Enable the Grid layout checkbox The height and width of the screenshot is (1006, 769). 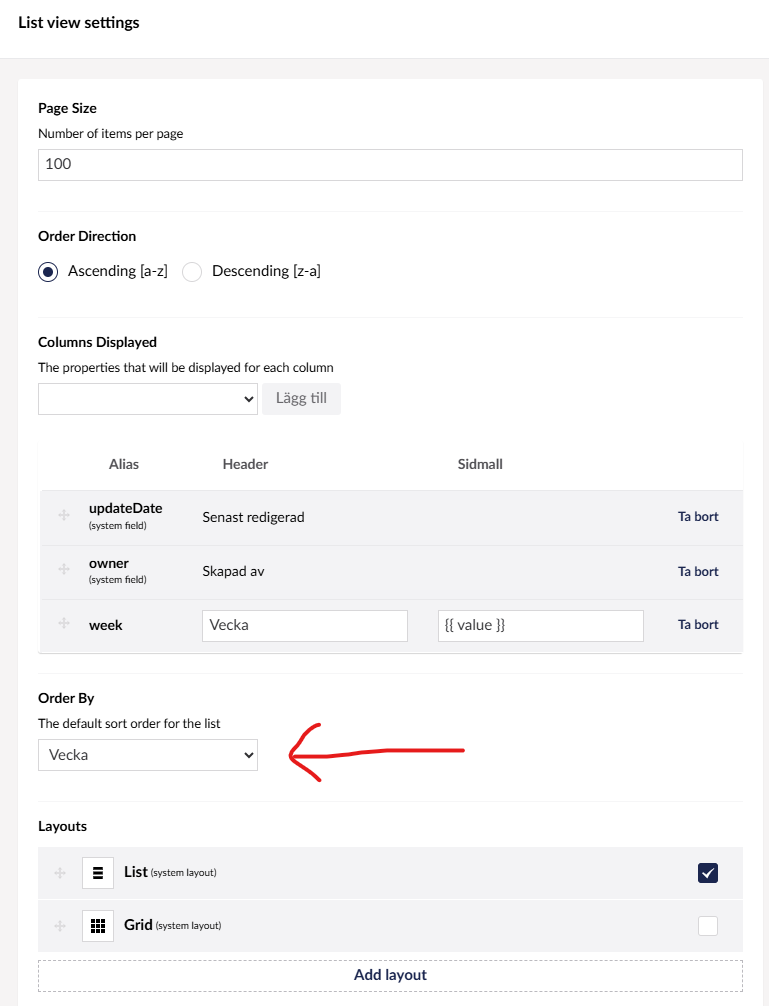[708, 926]
